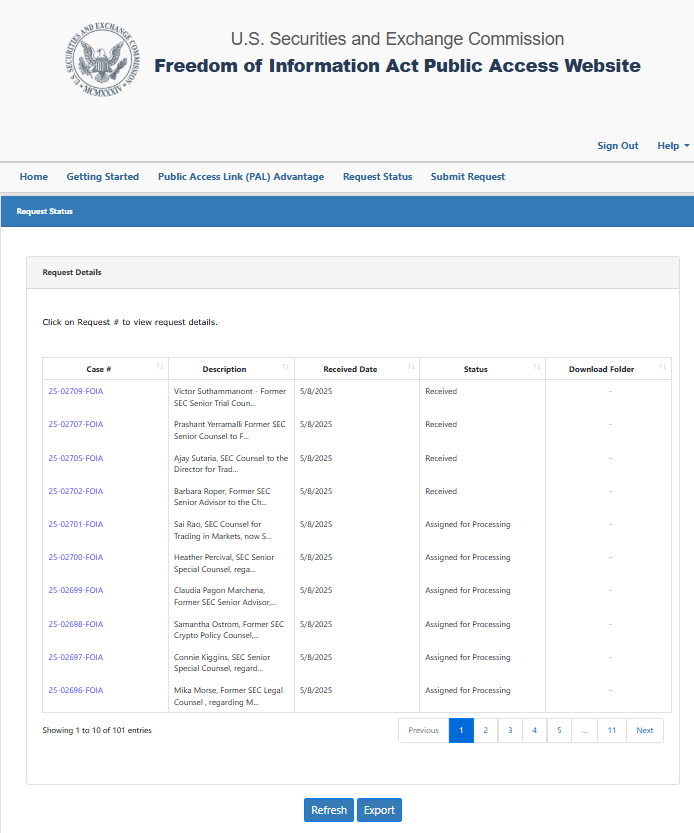The image size is (694, 833).
Task: Open case 25-02698-FOIA details
Action: click(75, 624)
